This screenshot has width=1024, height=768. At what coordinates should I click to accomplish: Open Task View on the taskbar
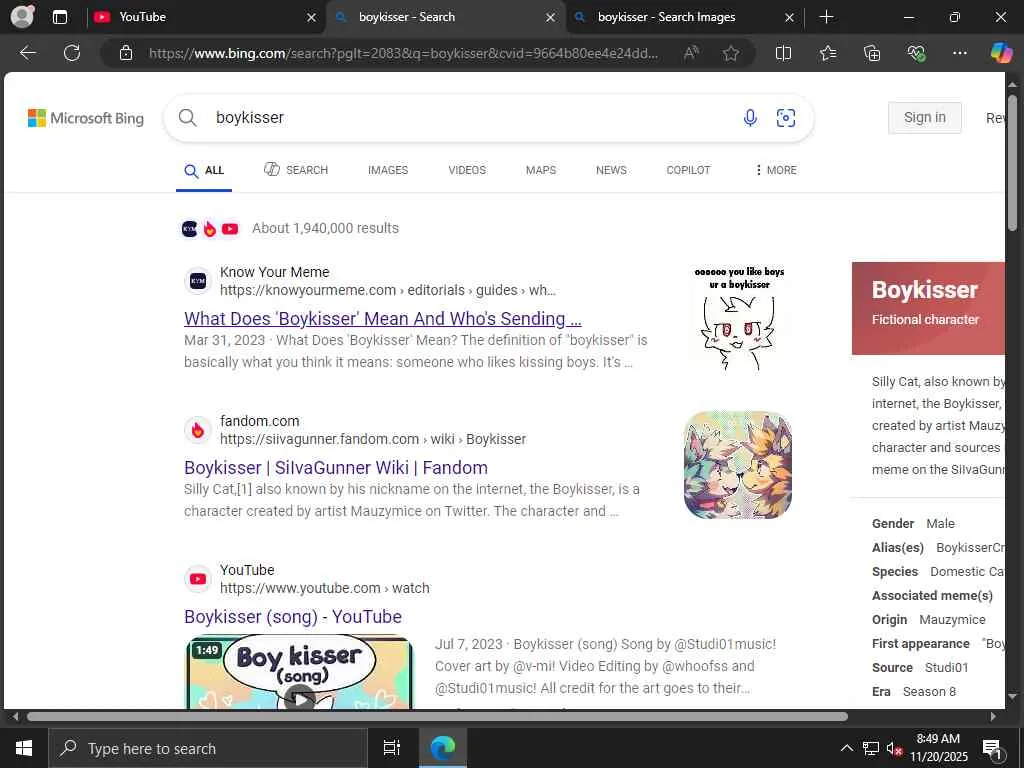391,748
